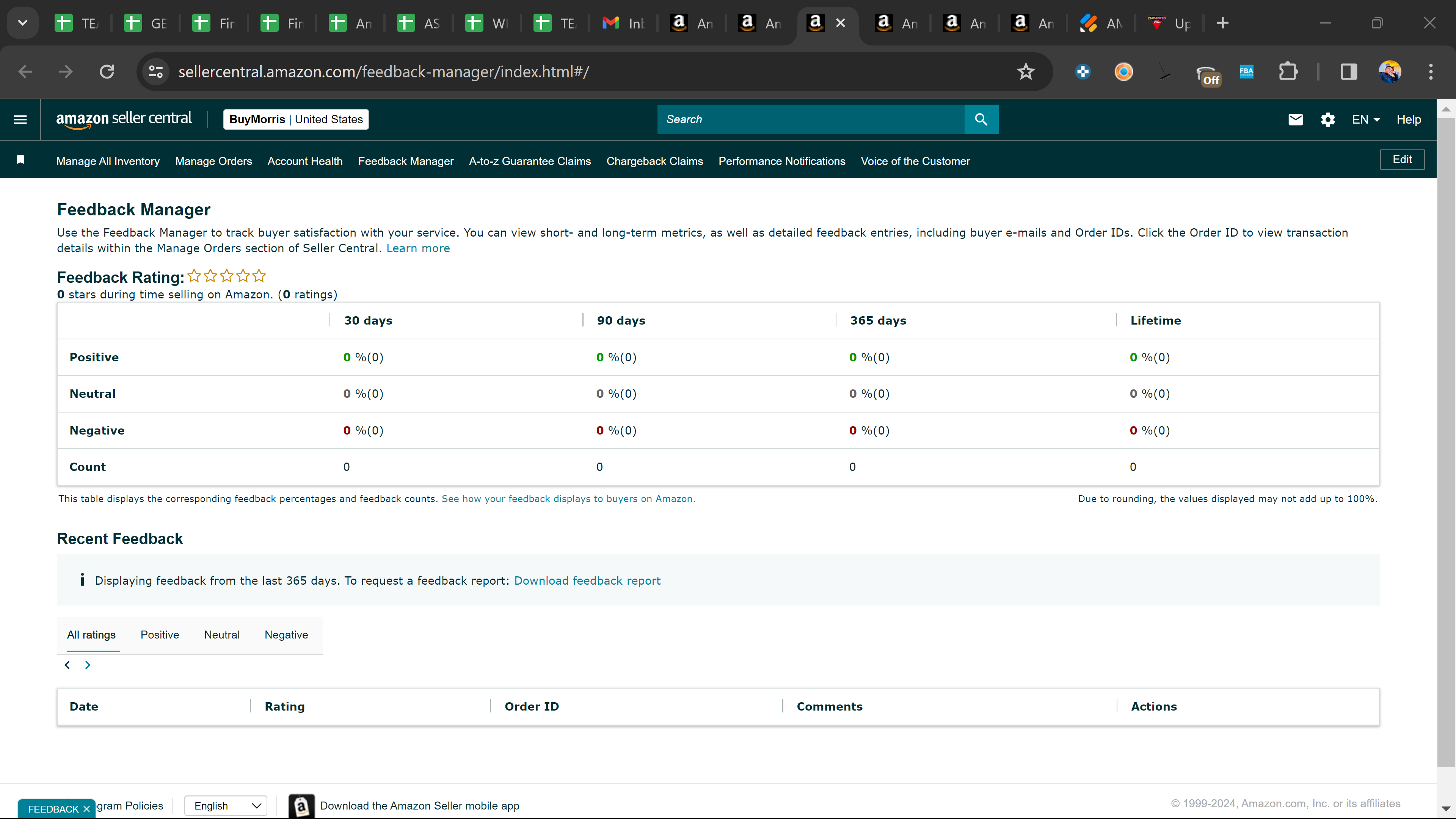Click the Lifetime column header

click(1155, 320)
